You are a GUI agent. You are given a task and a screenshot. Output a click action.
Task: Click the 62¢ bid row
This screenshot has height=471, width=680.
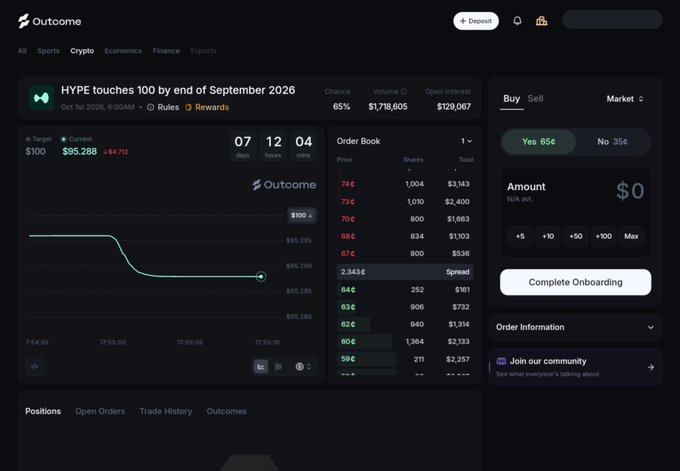tap(405, 324)
